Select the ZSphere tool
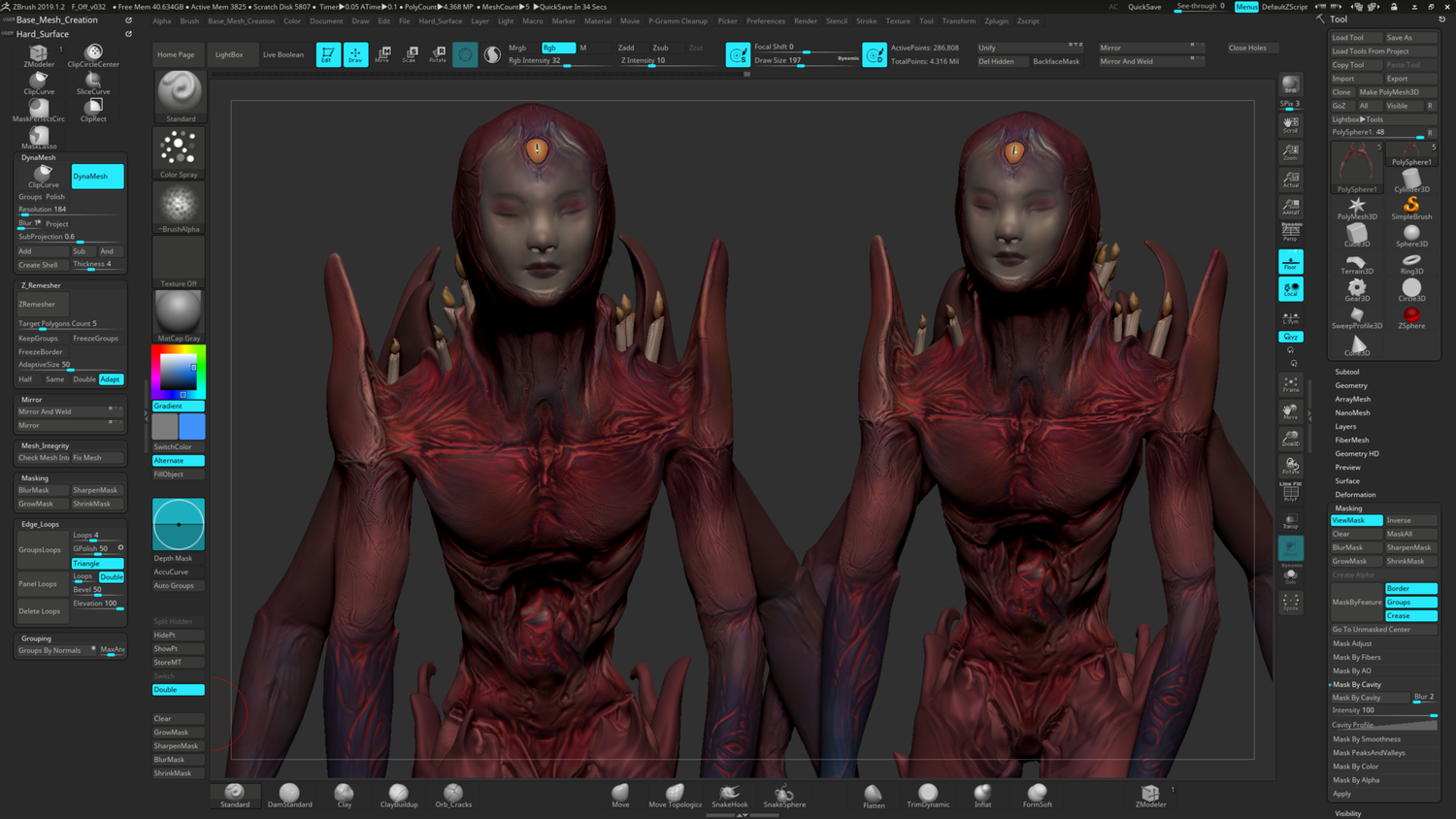 tap(1411, 318)
